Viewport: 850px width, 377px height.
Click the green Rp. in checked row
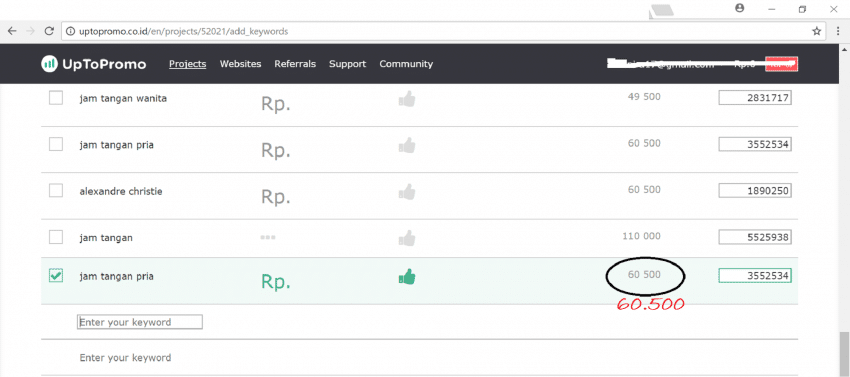point(276,282)
